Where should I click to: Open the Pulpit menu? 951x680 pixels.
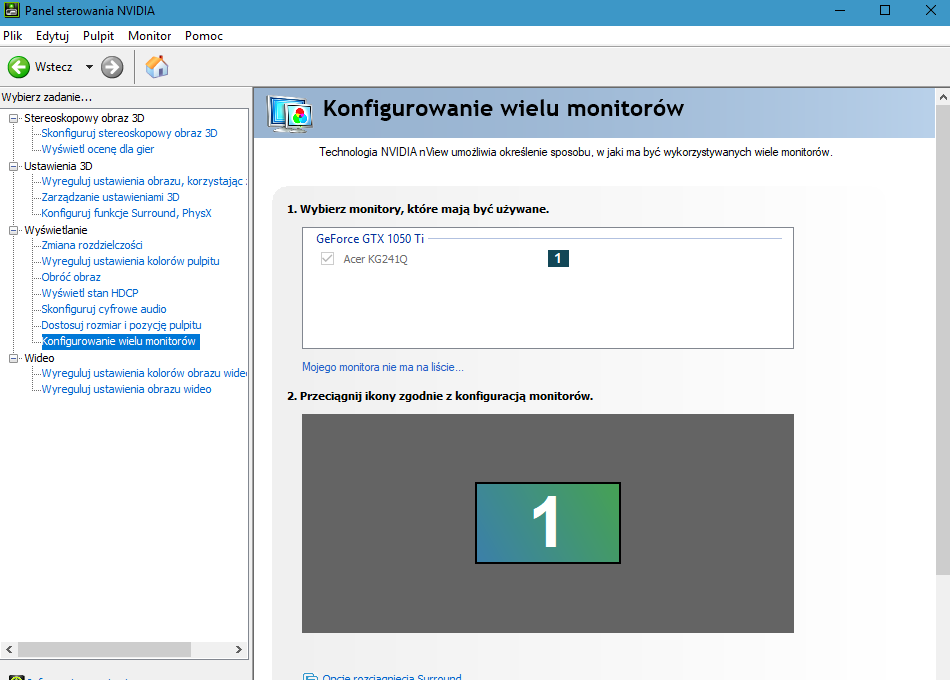pos(98,36)
